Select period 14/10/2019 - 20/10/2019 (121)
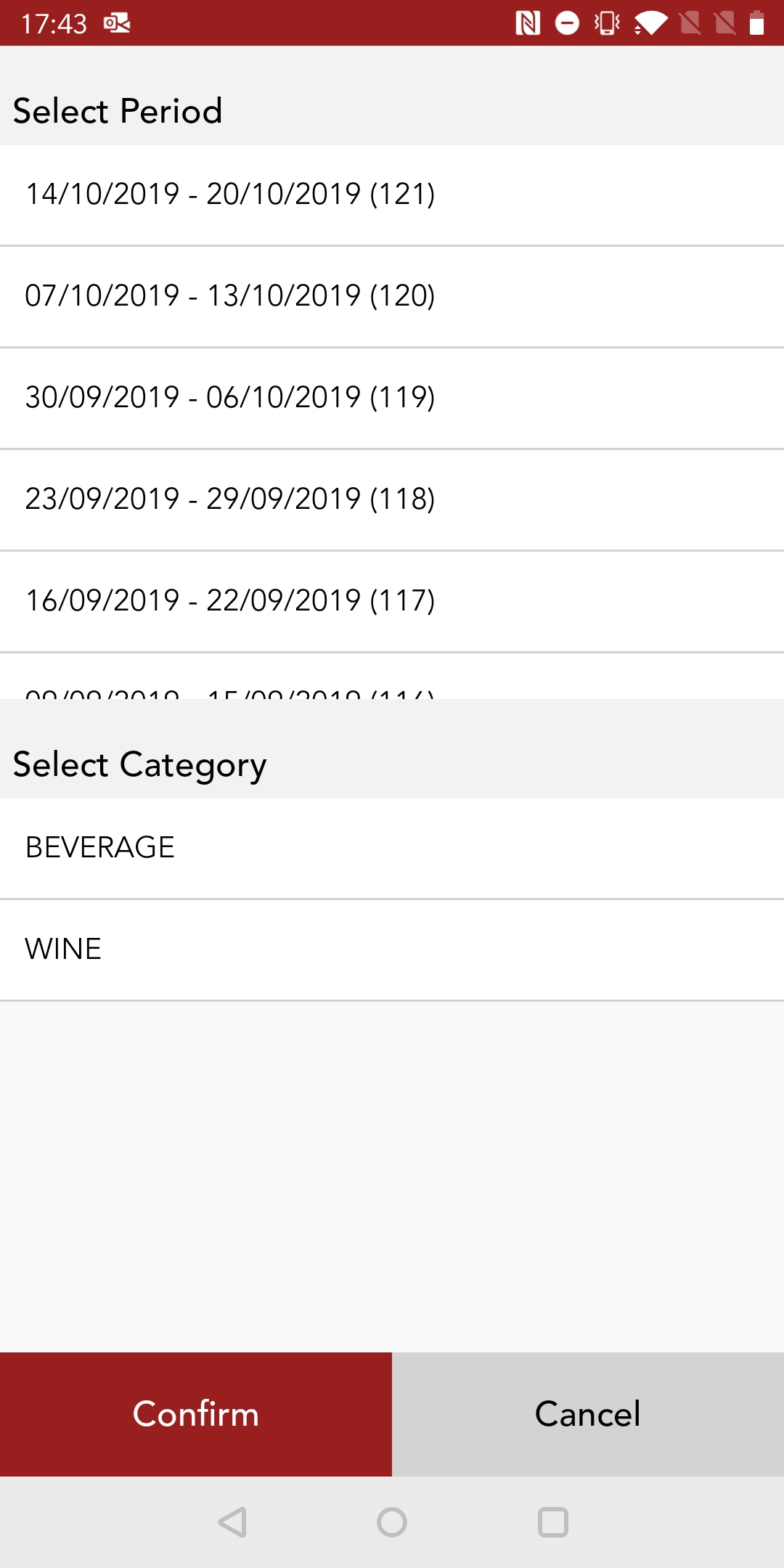Viewport: 784px width, 1568px height. pyautogui.click(x=392, y=195)
